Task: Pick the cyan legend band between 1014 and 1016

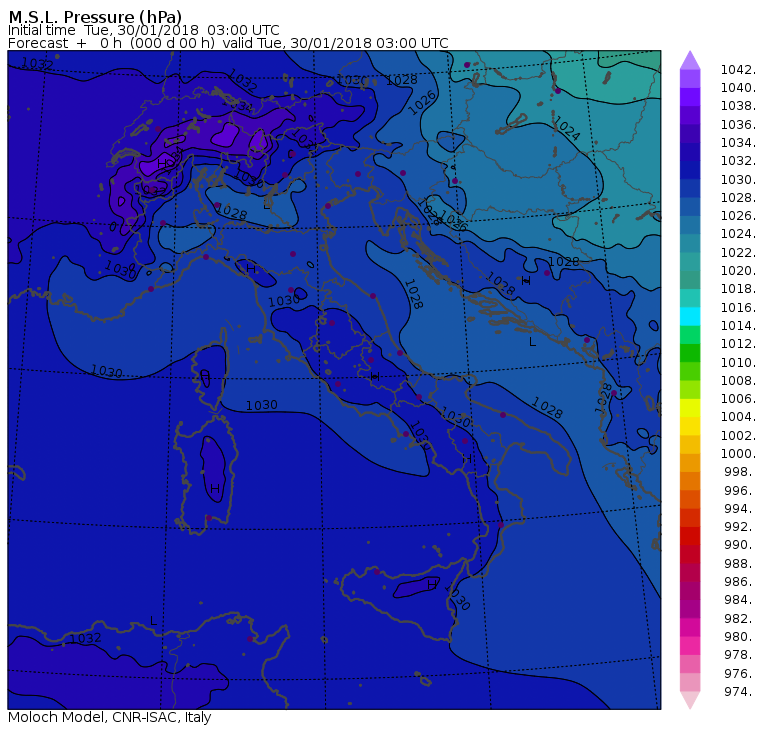Action: [x=690, y=317]
